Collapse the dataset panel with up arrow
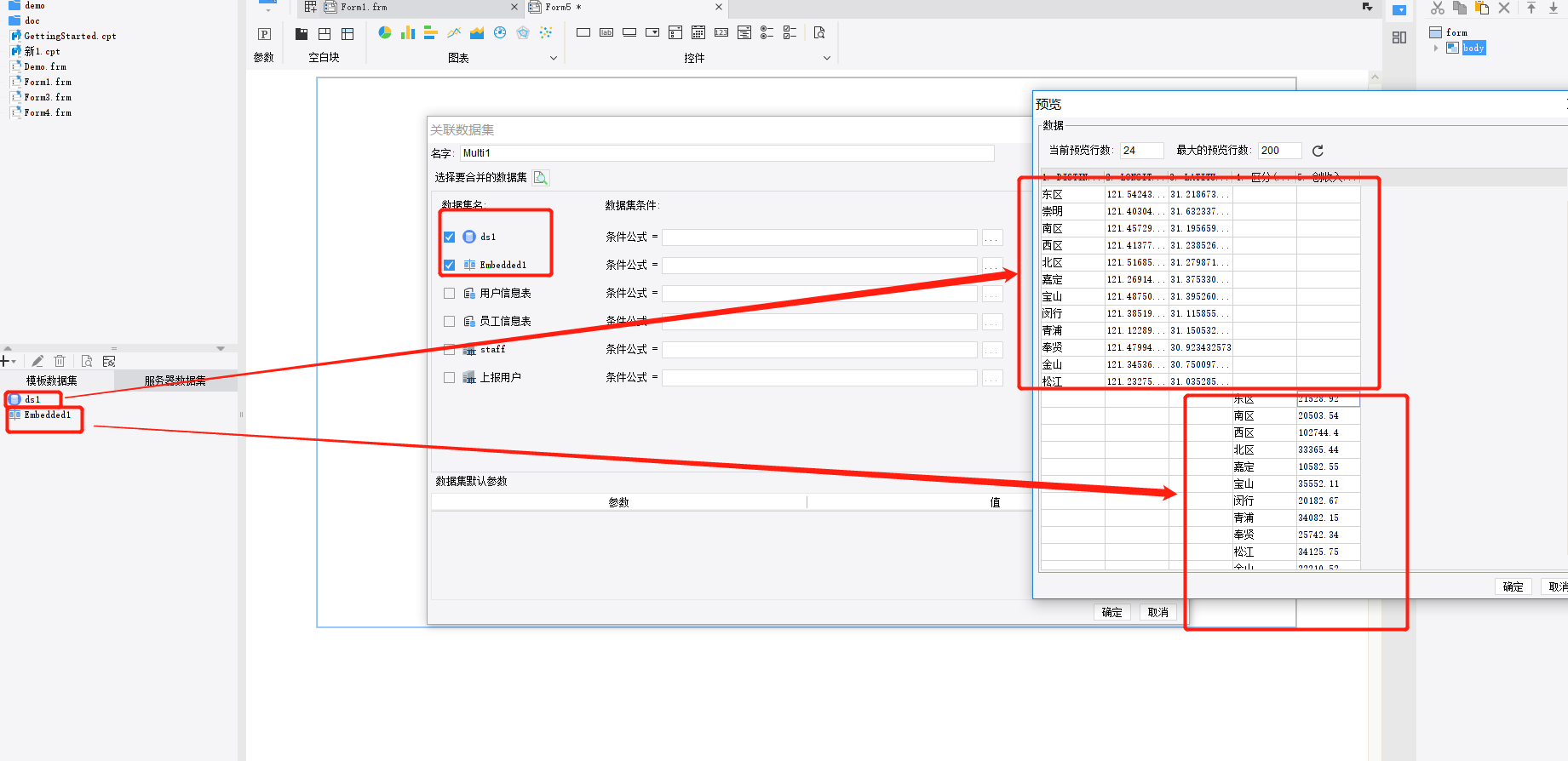Image resolution: width=1568 pixels, height=761 pixels. (8, 348)
